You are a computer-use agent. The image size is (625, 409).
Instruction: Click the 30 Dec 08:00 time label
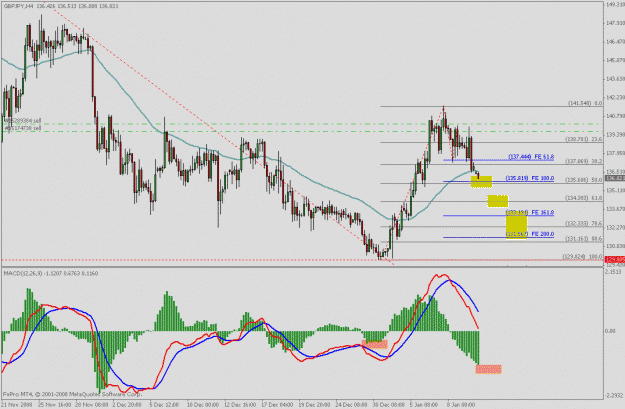pyautogui.click(x=389, y=405)
